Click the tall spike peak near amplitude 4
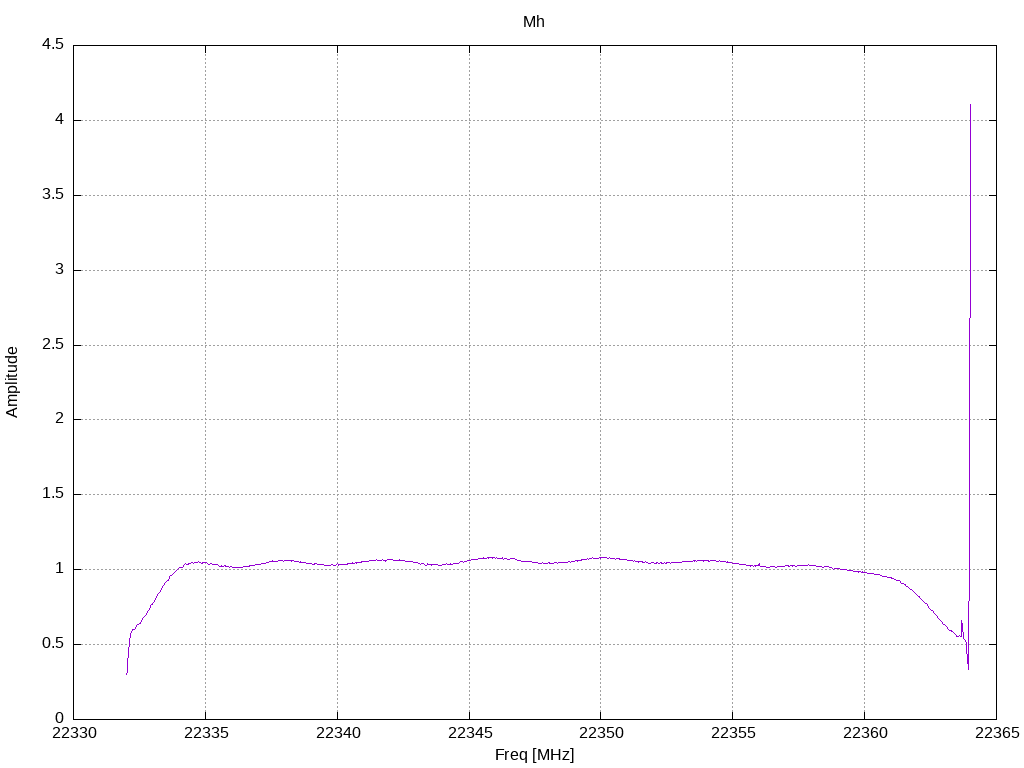Viewport: 1024px width, 768px height. [x=970, y=106]
